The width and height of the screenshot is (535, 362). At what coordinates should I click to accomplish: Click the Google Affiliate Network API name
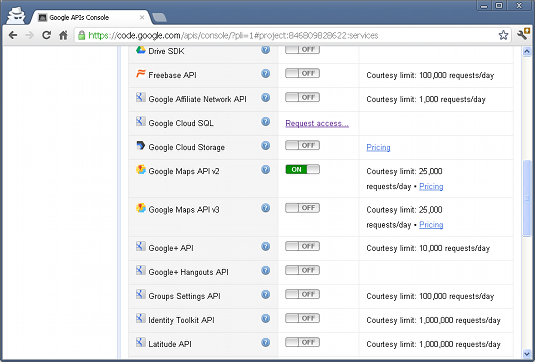[198, 99]
